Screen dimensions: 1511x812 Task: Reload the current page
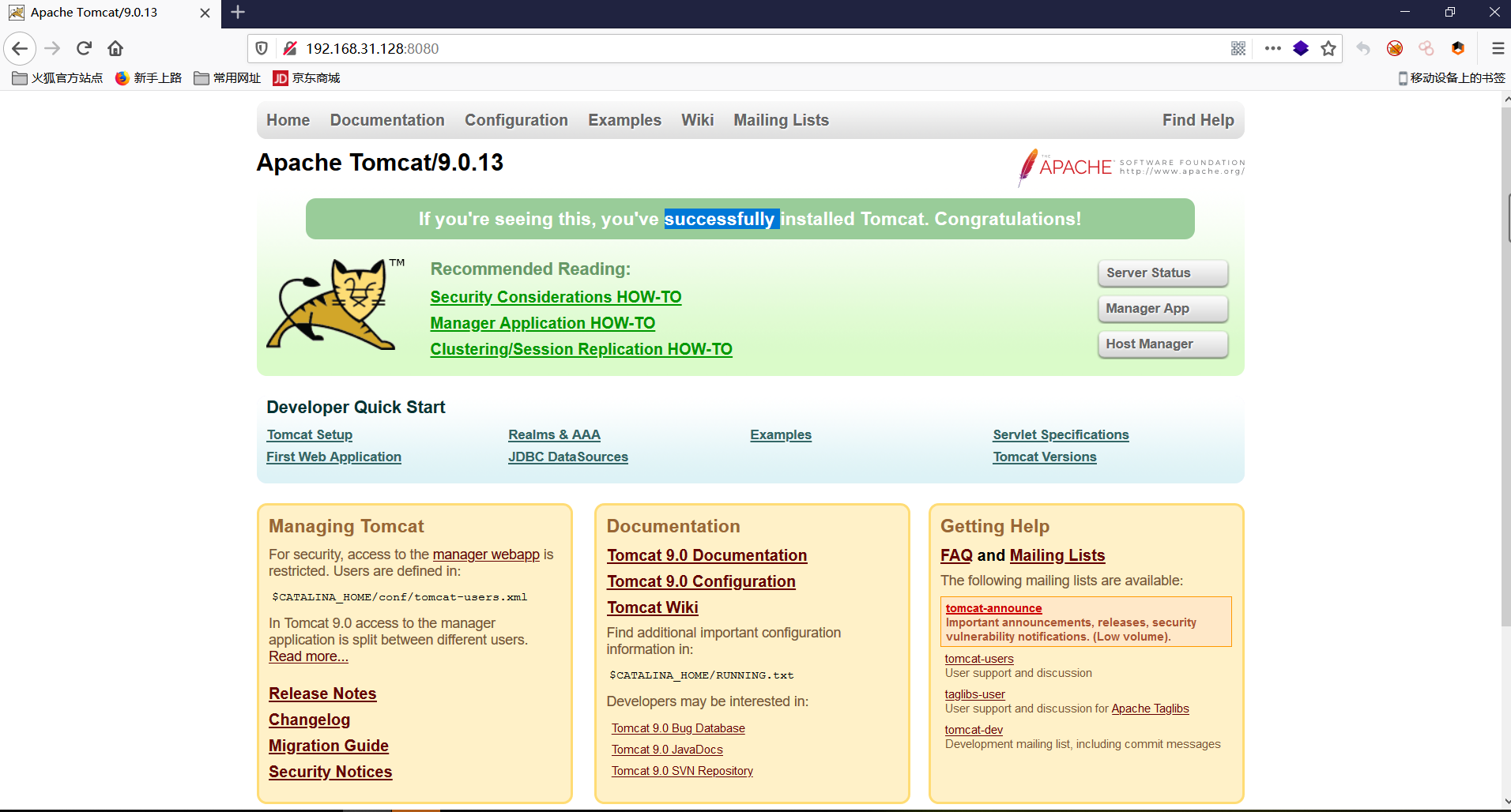pyautogui.click(x=84, y=49)
